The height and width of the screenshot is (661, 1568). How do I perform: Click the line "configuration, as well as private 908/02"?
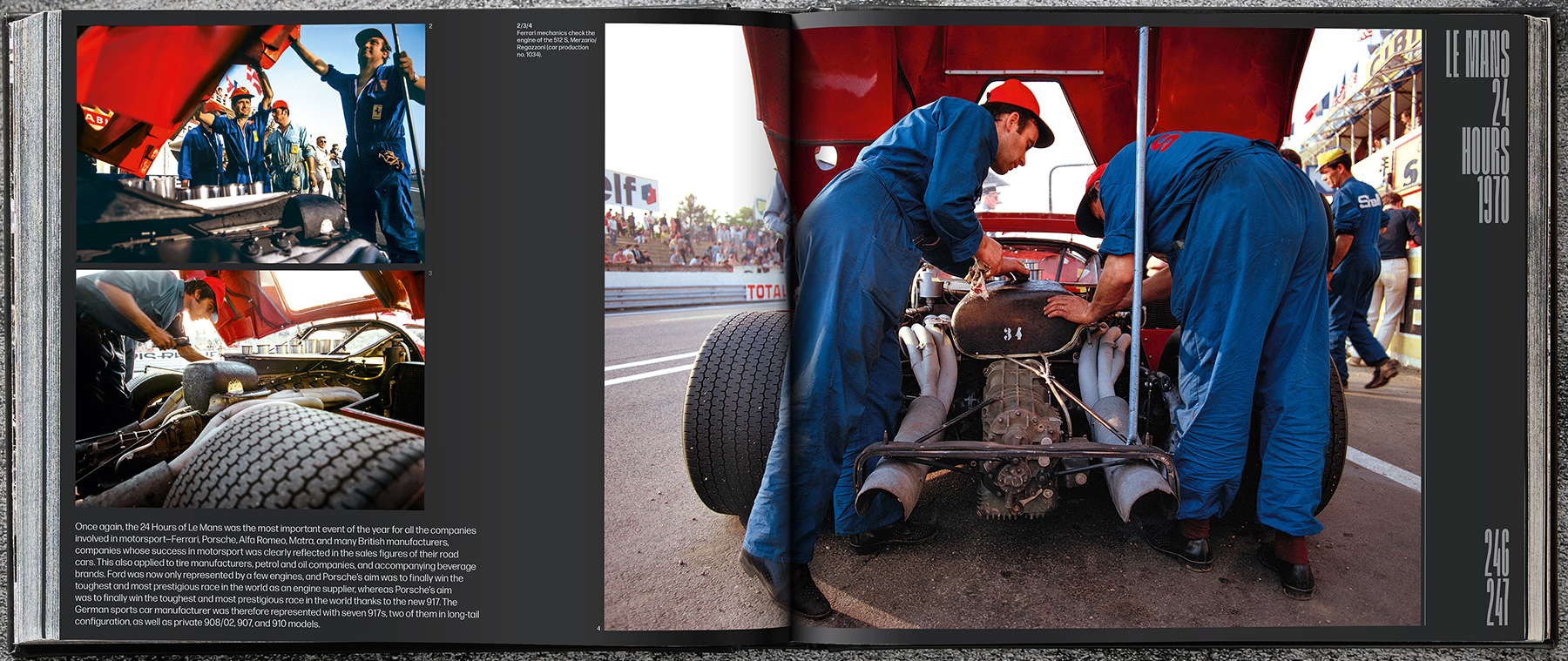tap(198, 624)
